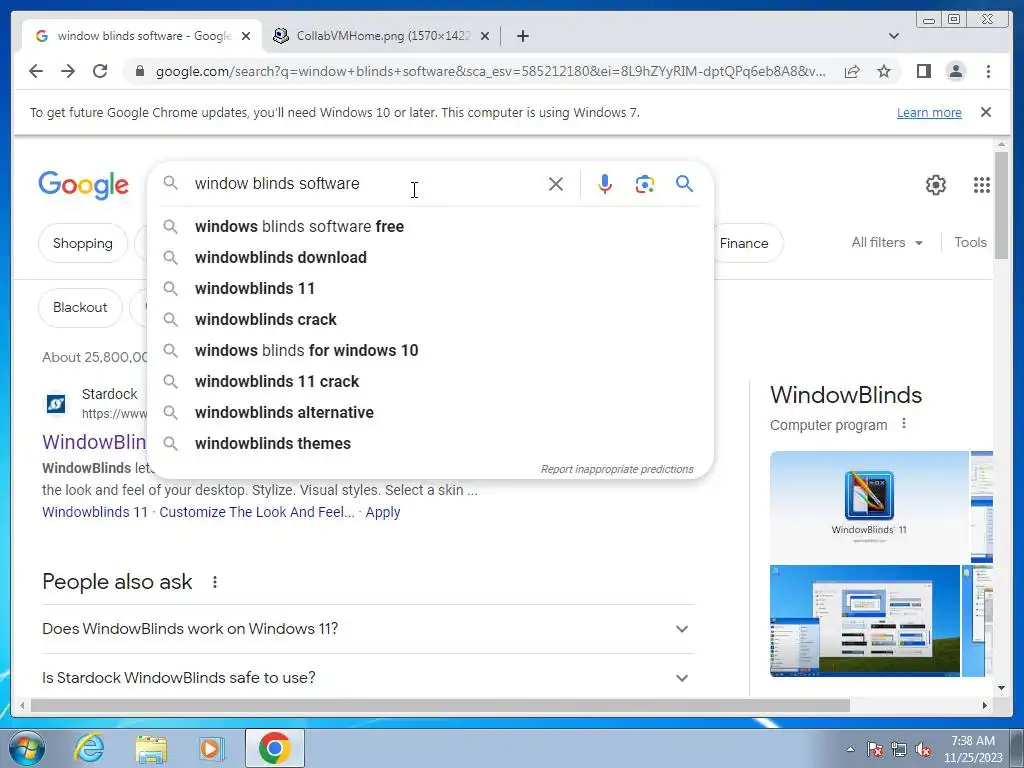The width and height of the screenshot is (1024, 768).
Task: Start voice search with microphone icon
Action: pos(605,184)
